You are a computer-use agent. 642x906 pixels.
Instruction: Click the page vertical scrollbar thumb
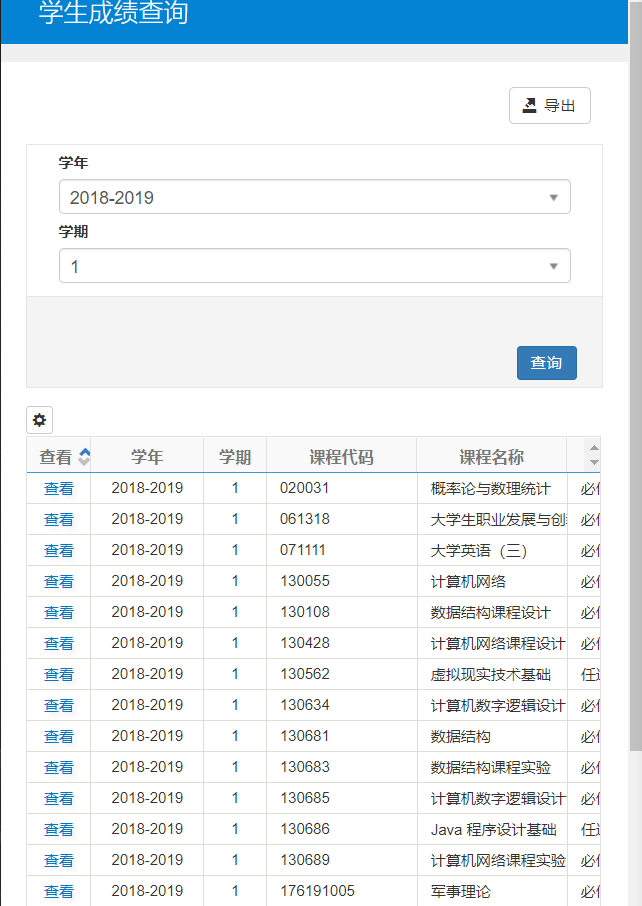[x=635, y=376]
